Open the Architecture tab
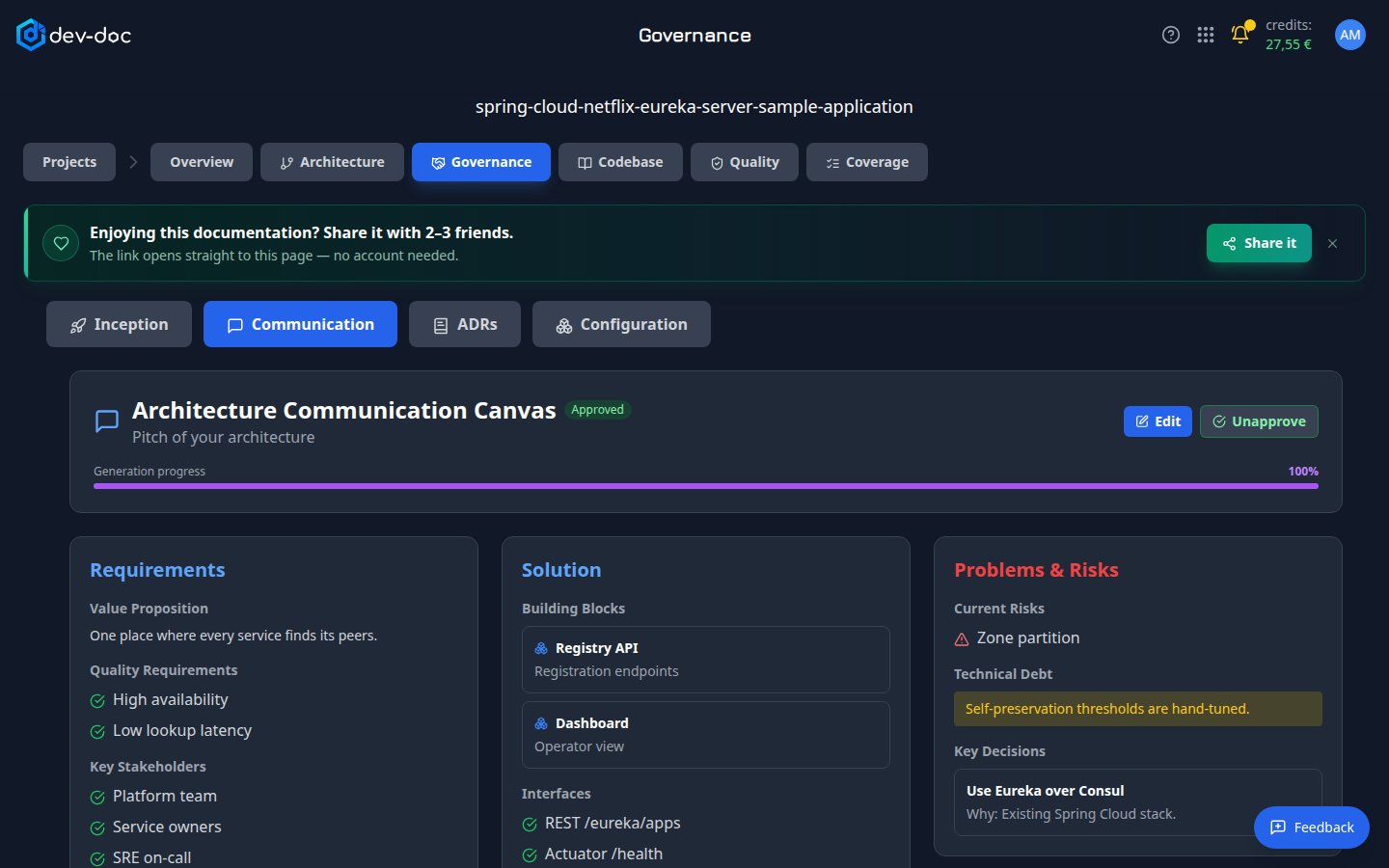The width and height of the screenshot is (1389, 868). click(332, 162)
